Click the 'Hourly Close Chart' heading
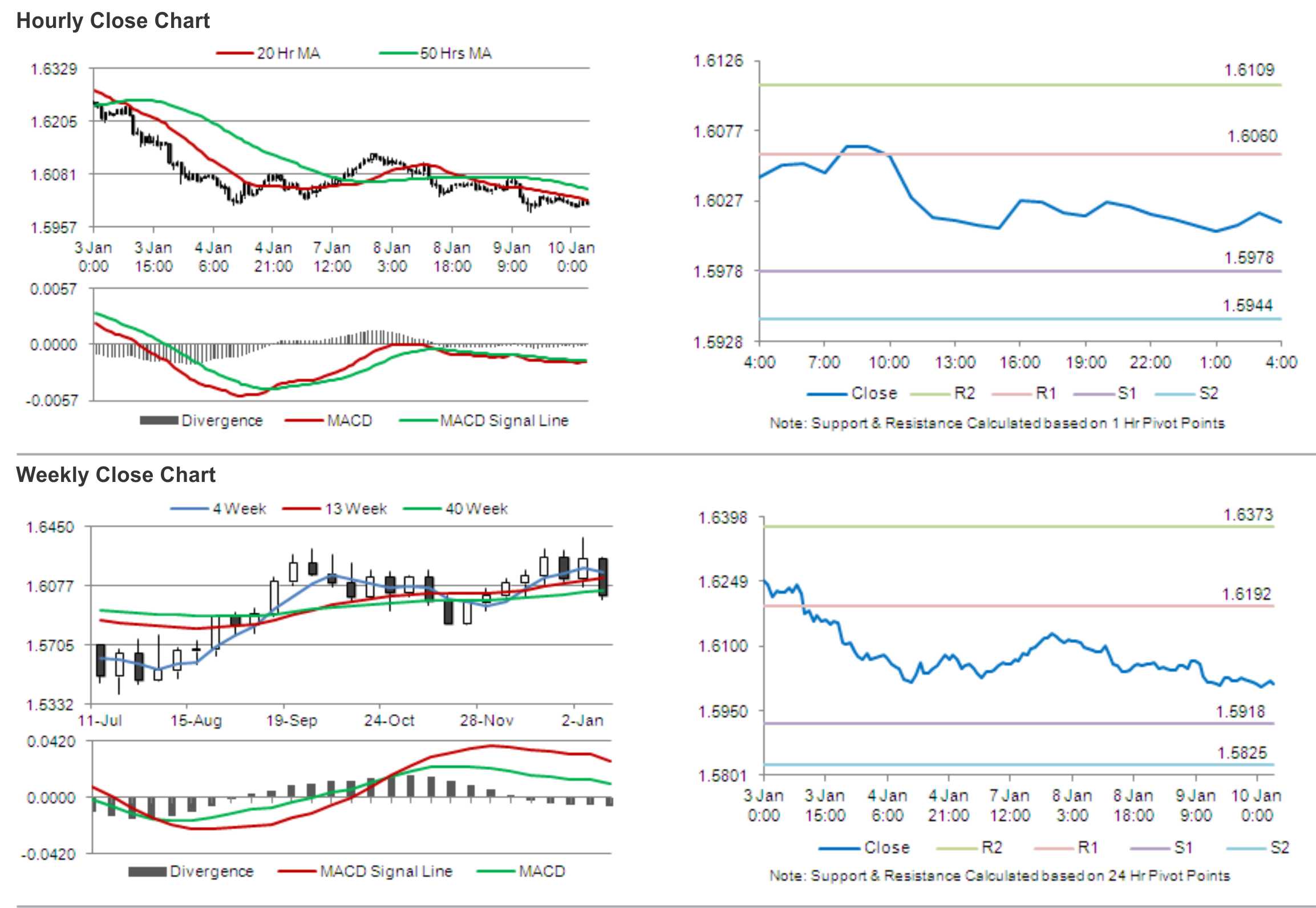Screen dimensions: 1316x908 coord(113,21)
